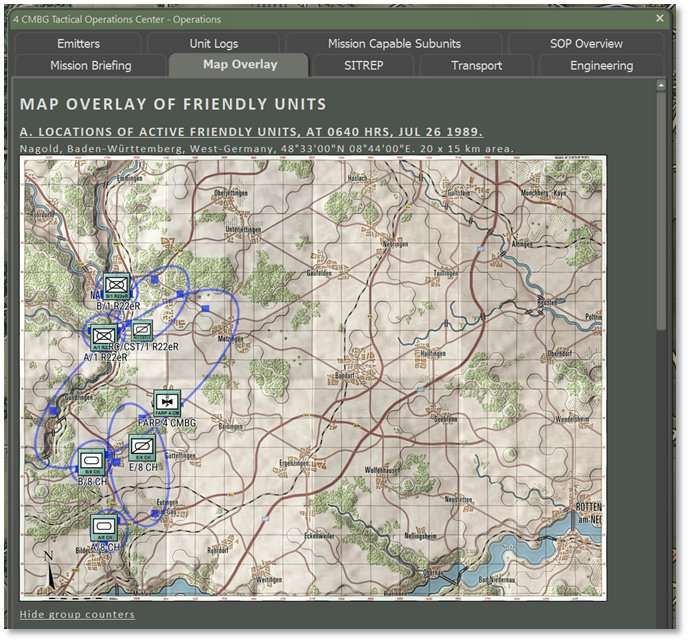Select the A/1 R22eR infantry unit counter
This screenshot has height=641, width=688.
pos(104,337)
